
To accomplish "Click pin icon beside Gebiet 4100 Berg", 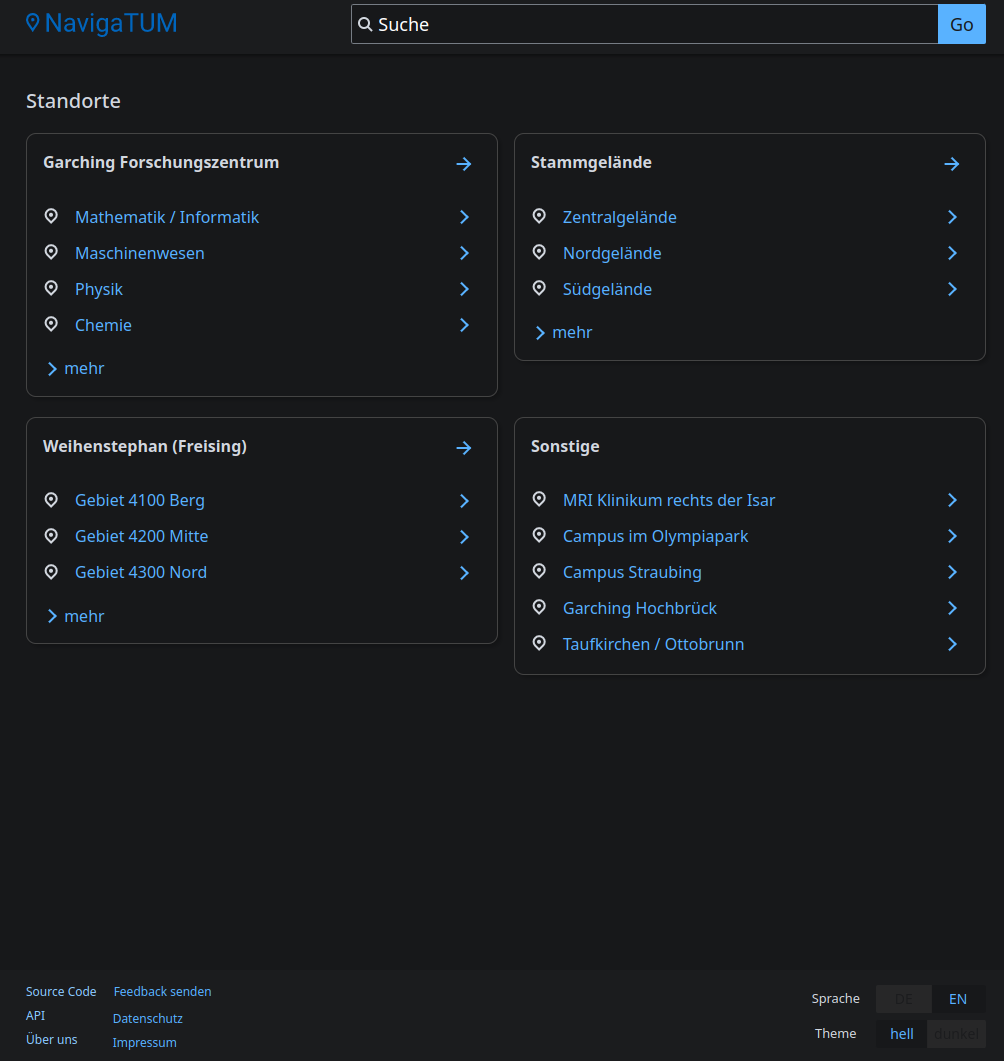I will [51, 500].
